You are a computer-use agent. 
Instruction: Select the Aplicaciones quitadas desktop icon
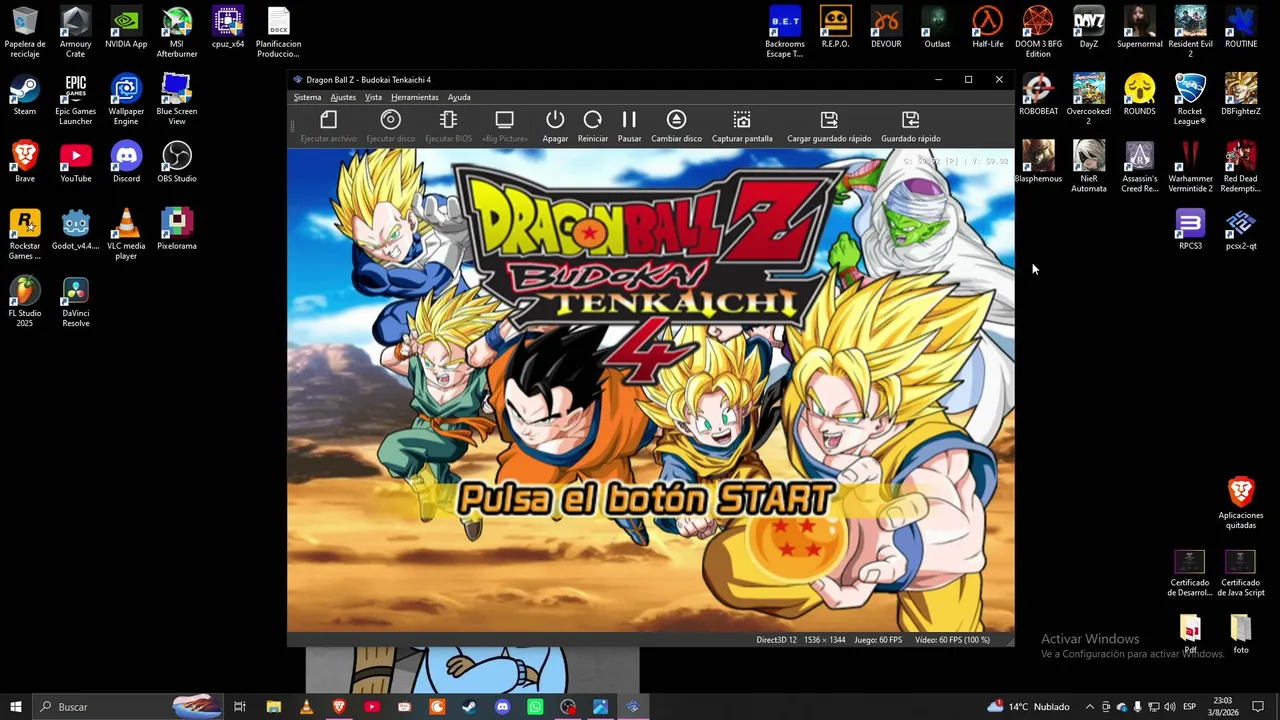click(x=1241, y=503)
